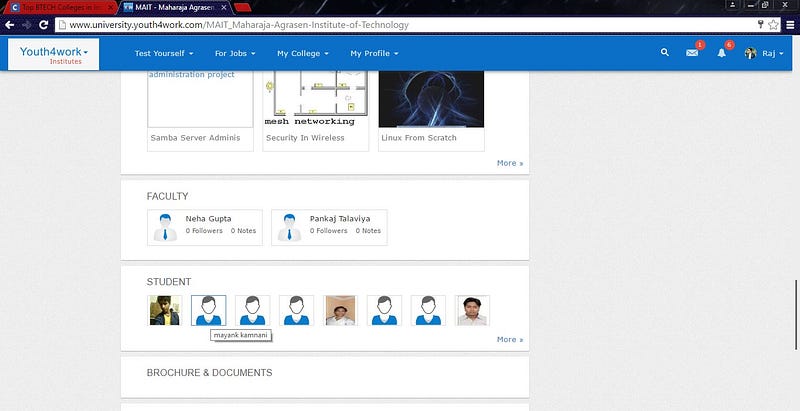Open the fifth student photo

point(340,310)
